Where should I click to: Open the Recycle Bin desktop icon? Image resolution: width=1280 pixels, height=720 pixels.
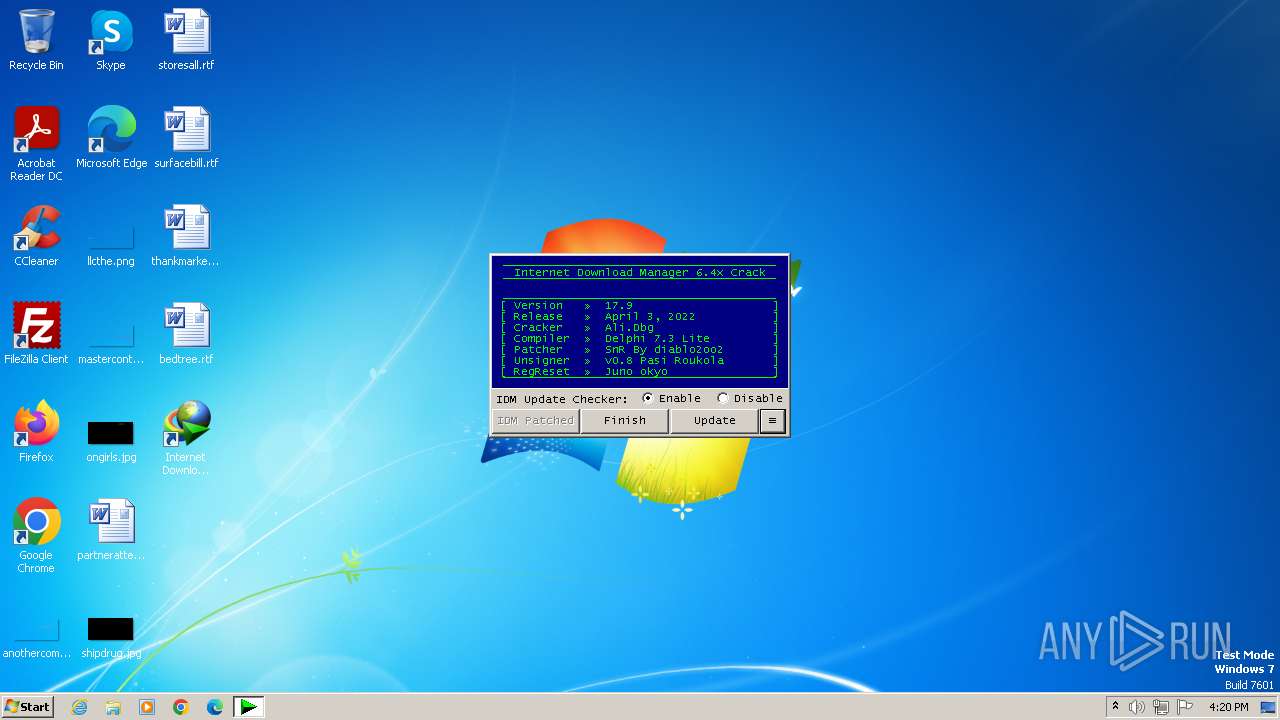click(36, 40)
